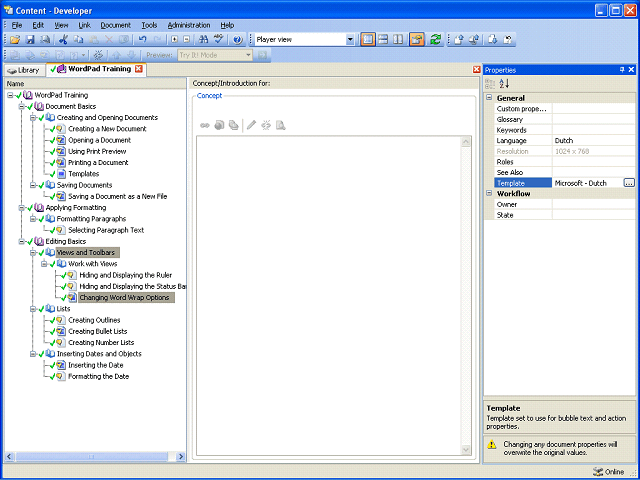Select the Templates item in the outline
The height and width of the screenshot is (480, 640).
(84, 174)
